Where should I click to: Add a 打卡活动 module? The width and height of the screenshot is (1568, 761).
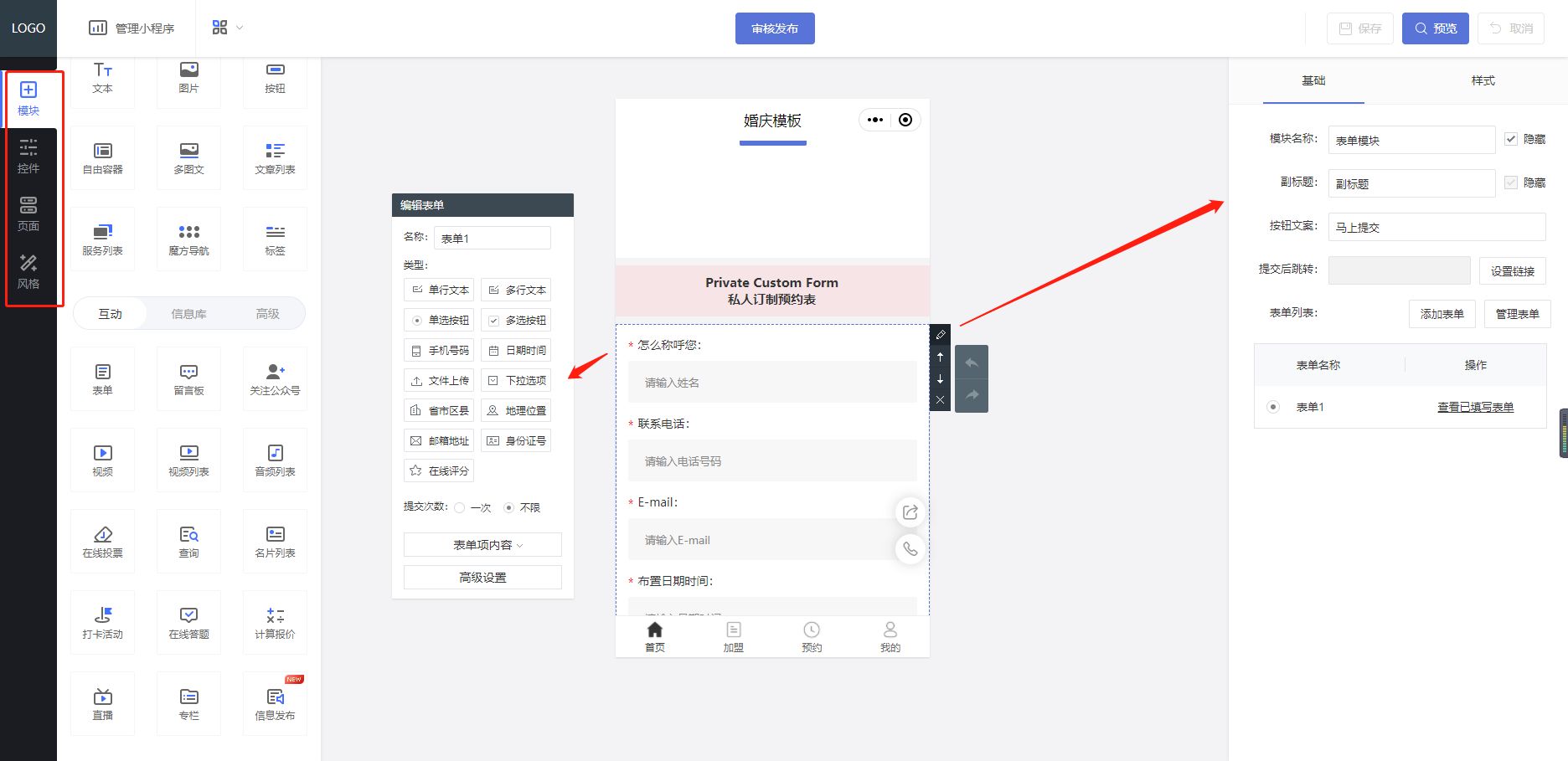coord(102,623)
